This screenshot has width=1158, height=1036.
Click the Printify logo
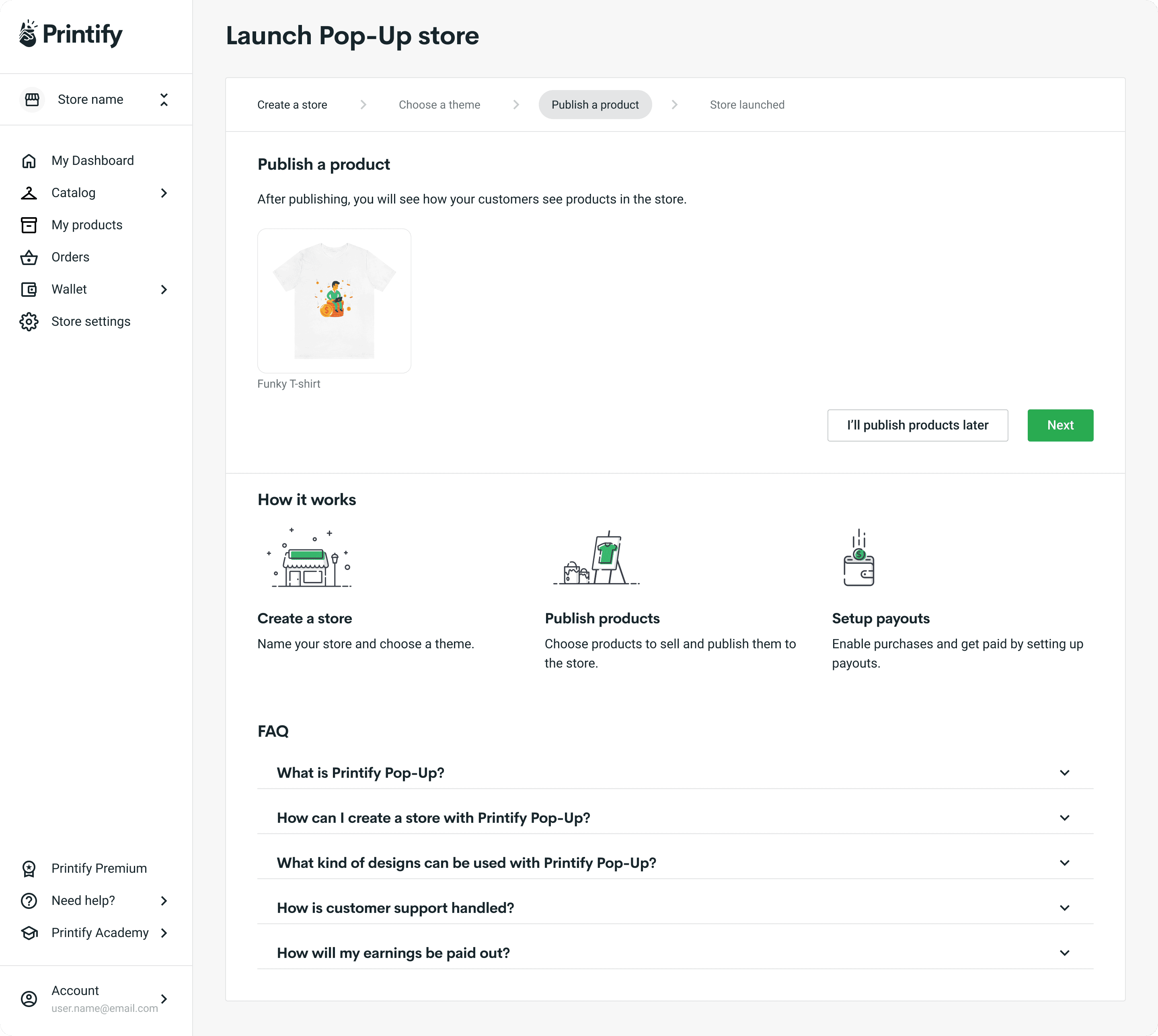(70, 34)
